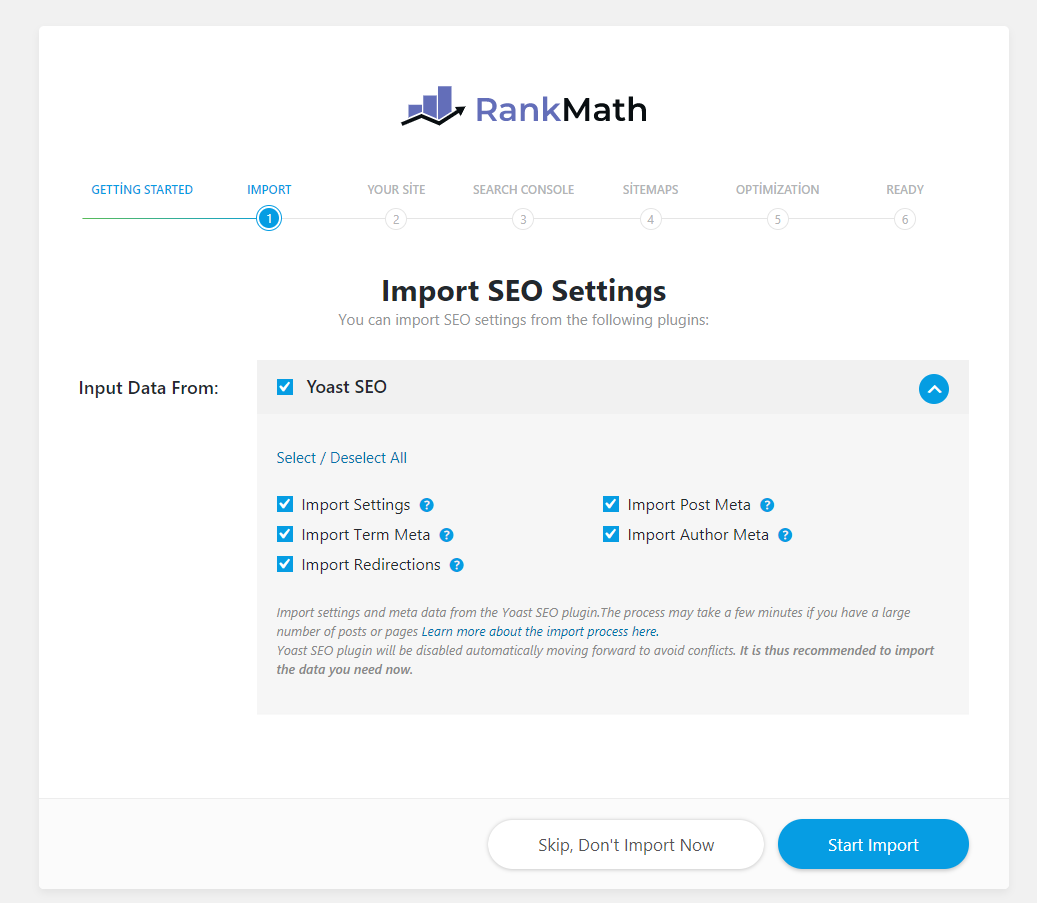The height and width of the screenshot is (903, 1037).
Task: Open help icon next to Import Redirections
Action: point(456,565)
